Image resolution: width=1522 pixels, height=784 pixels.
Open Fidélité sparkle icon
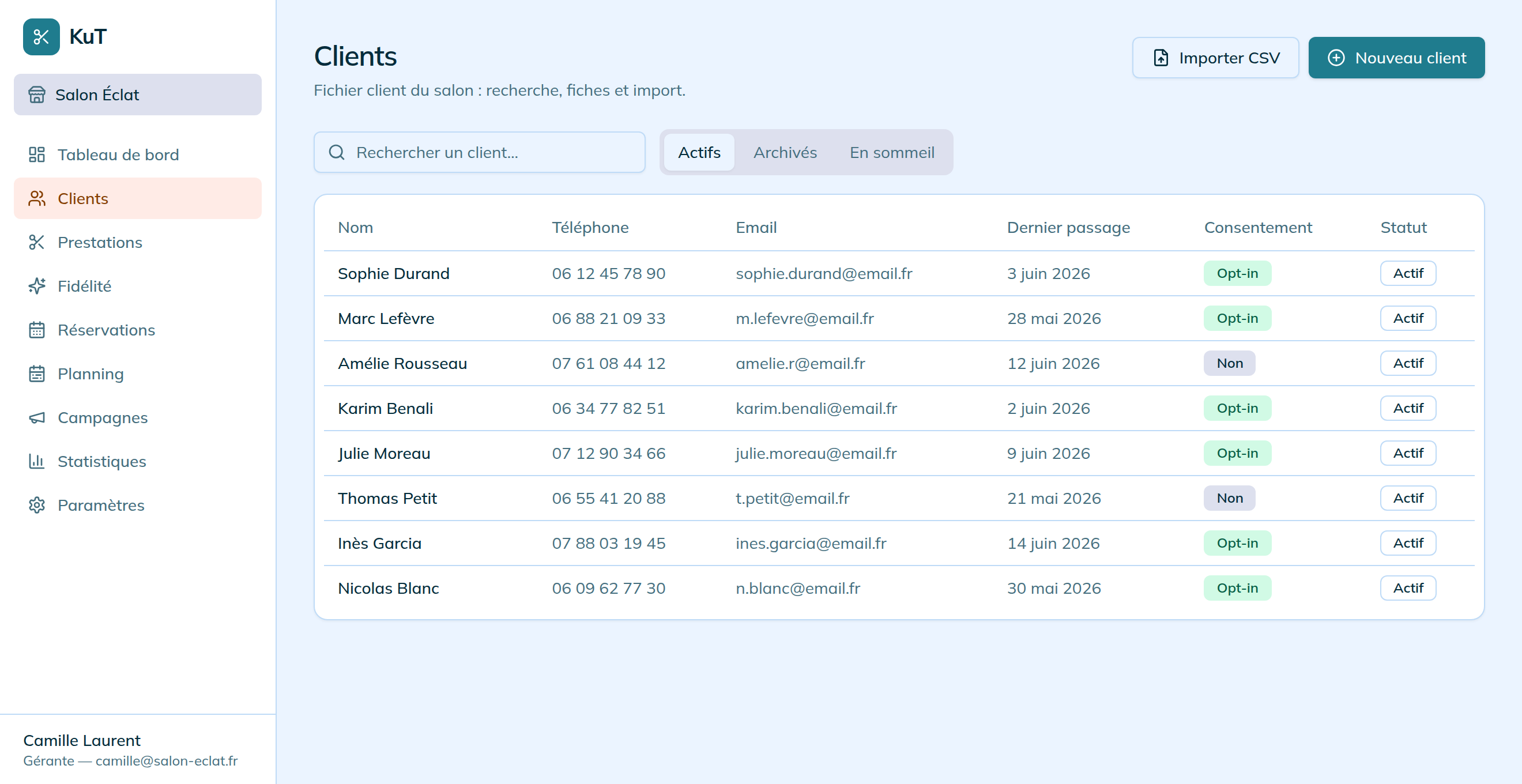37,286
